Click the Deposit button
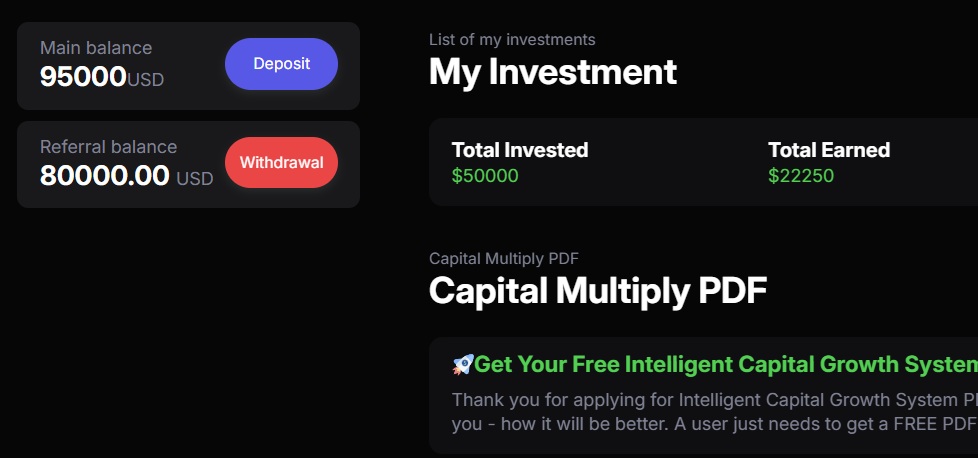The height and width of the screenshot is (458, 978). pos(281,64)
